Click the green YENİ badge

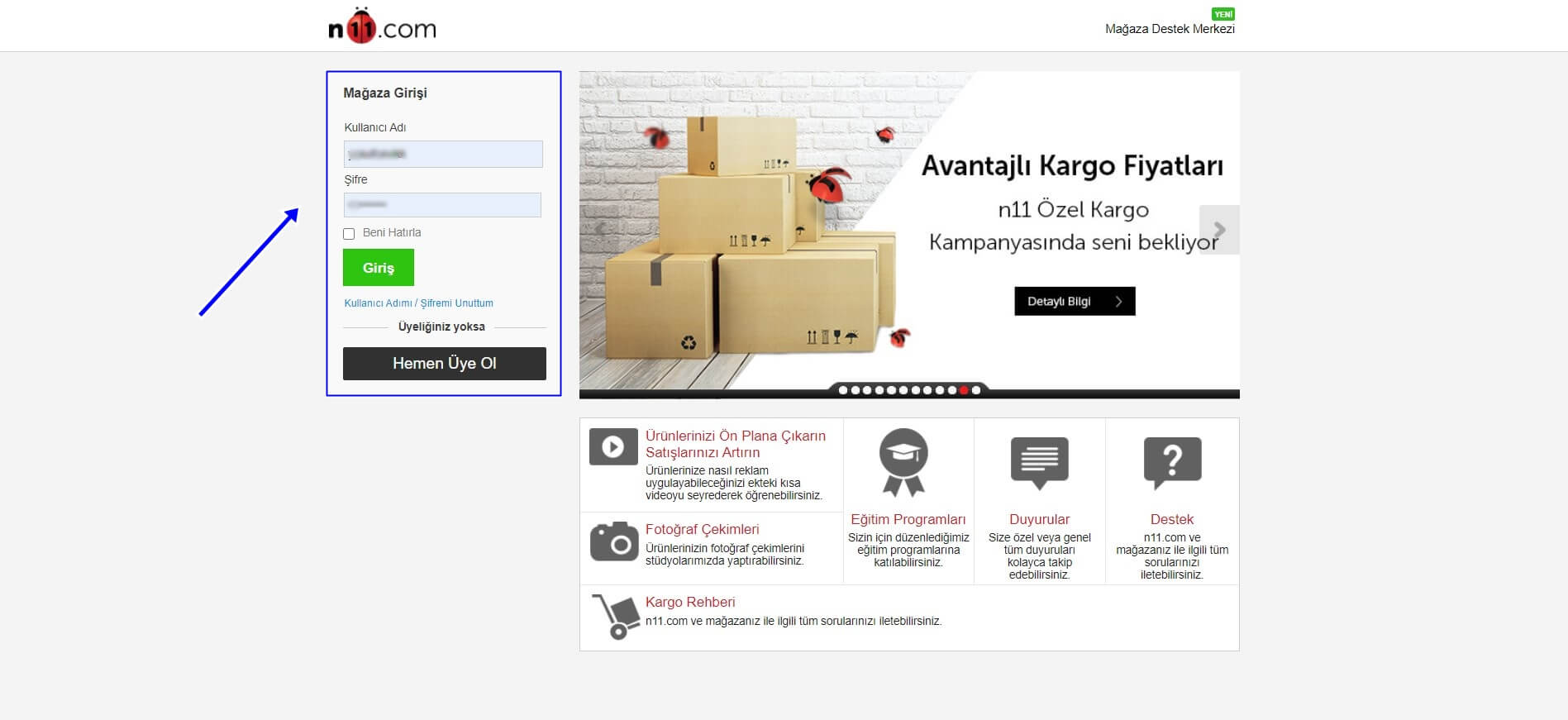click(1223, 14)
